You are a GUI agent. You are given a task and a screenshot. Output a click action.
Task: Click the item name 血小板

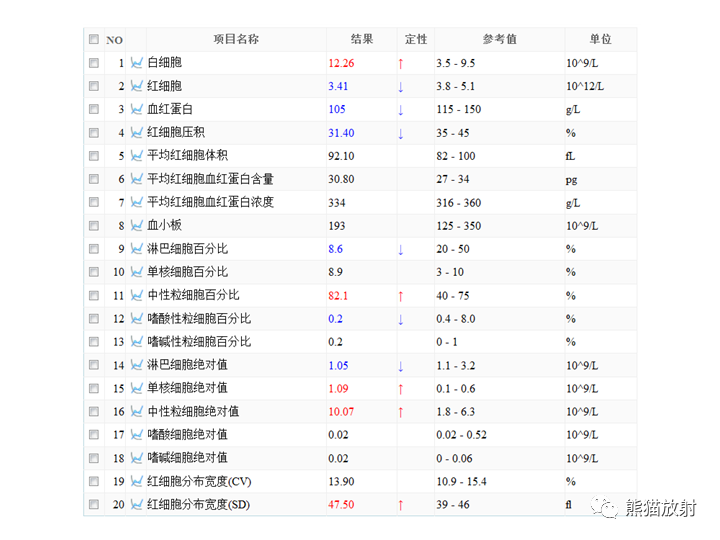(164, 225)
